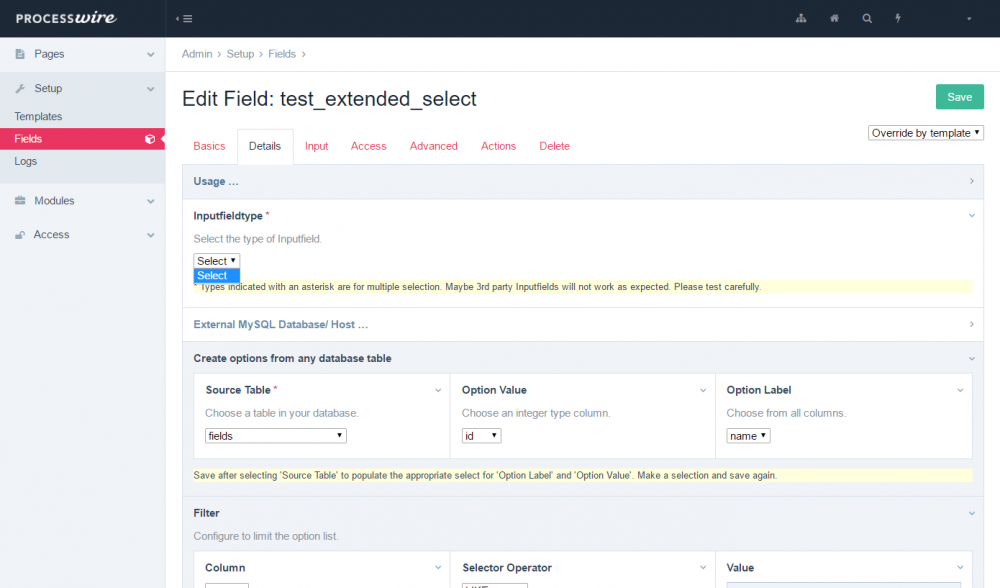
Task: Click the sitemap tree icon in top bar
Action: (x=800, y=19)
